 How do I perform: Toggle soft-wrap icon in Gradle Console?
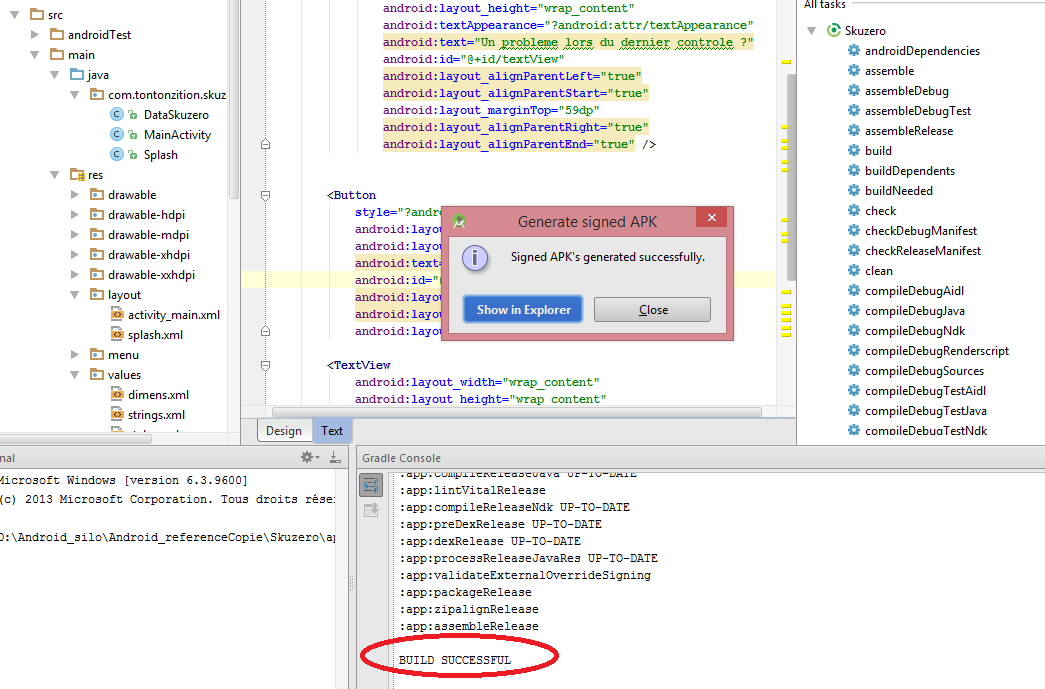point(371,485)
